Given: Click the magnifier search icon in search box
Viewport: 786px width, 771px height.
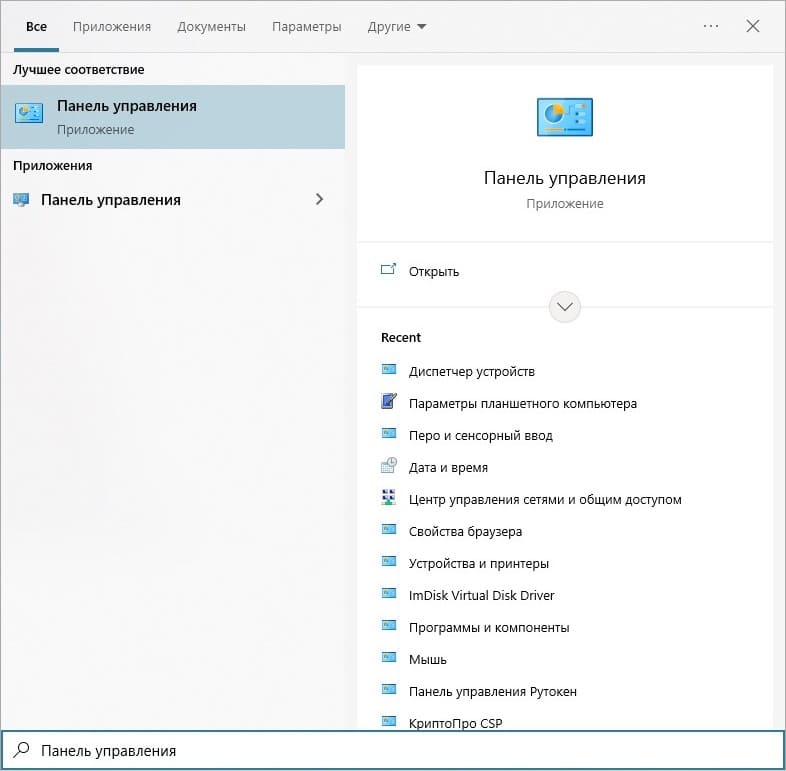Looking at the screenshot, I should coord(21,750).
